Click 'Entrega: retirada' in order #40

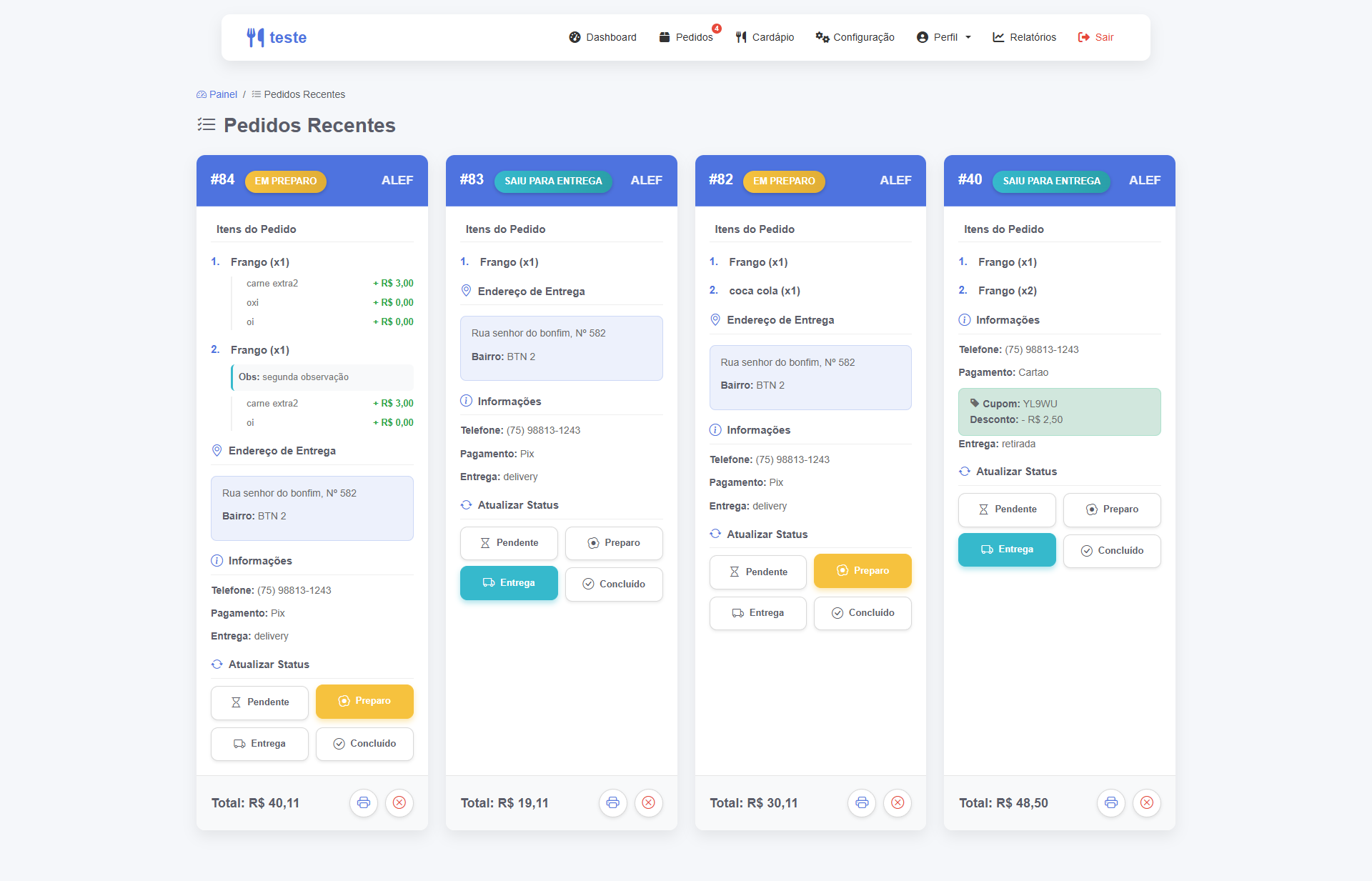click(997, 444)
